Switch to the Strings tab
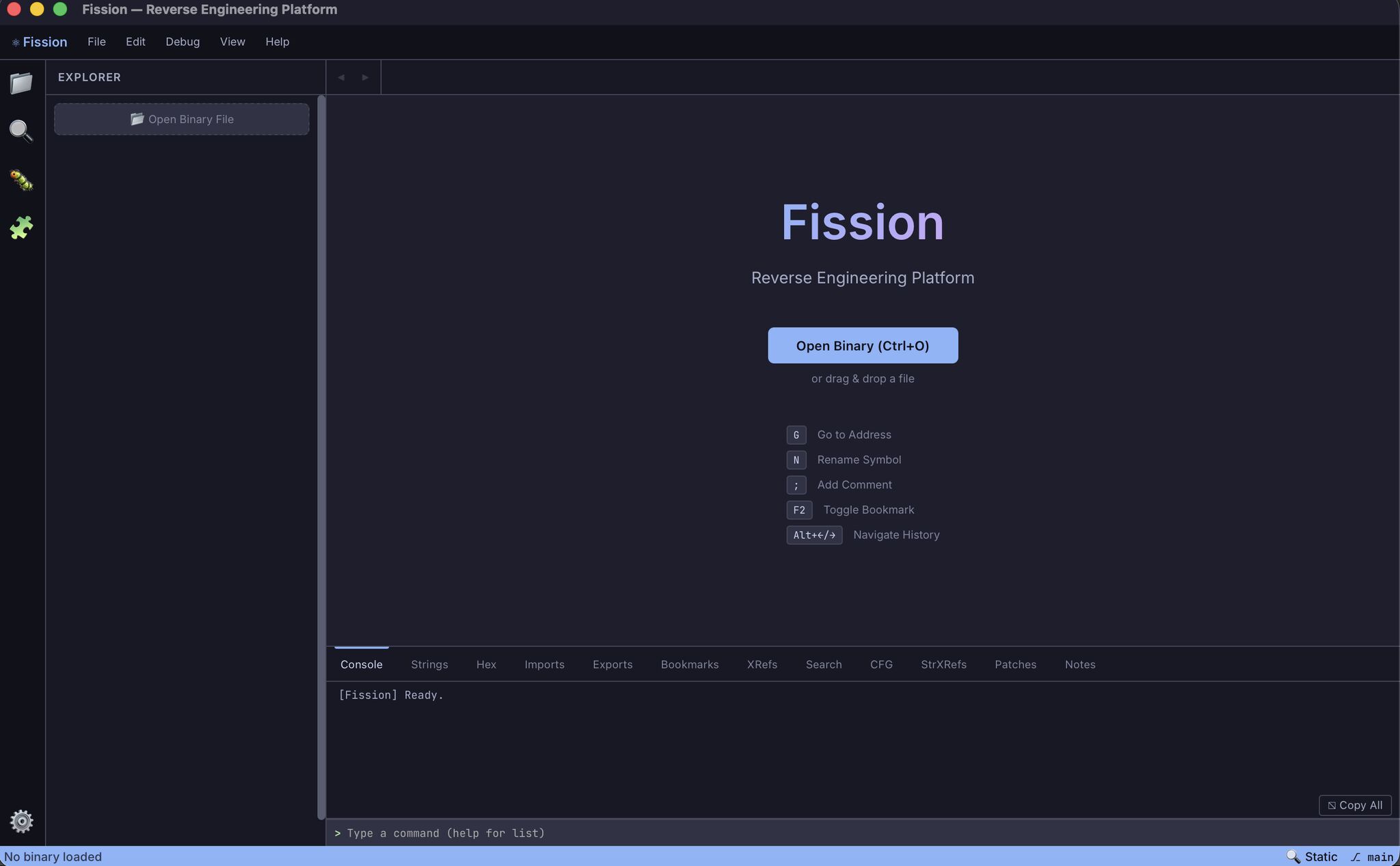The width and height of the screenshot is (1400, 866). click(429, 664)
